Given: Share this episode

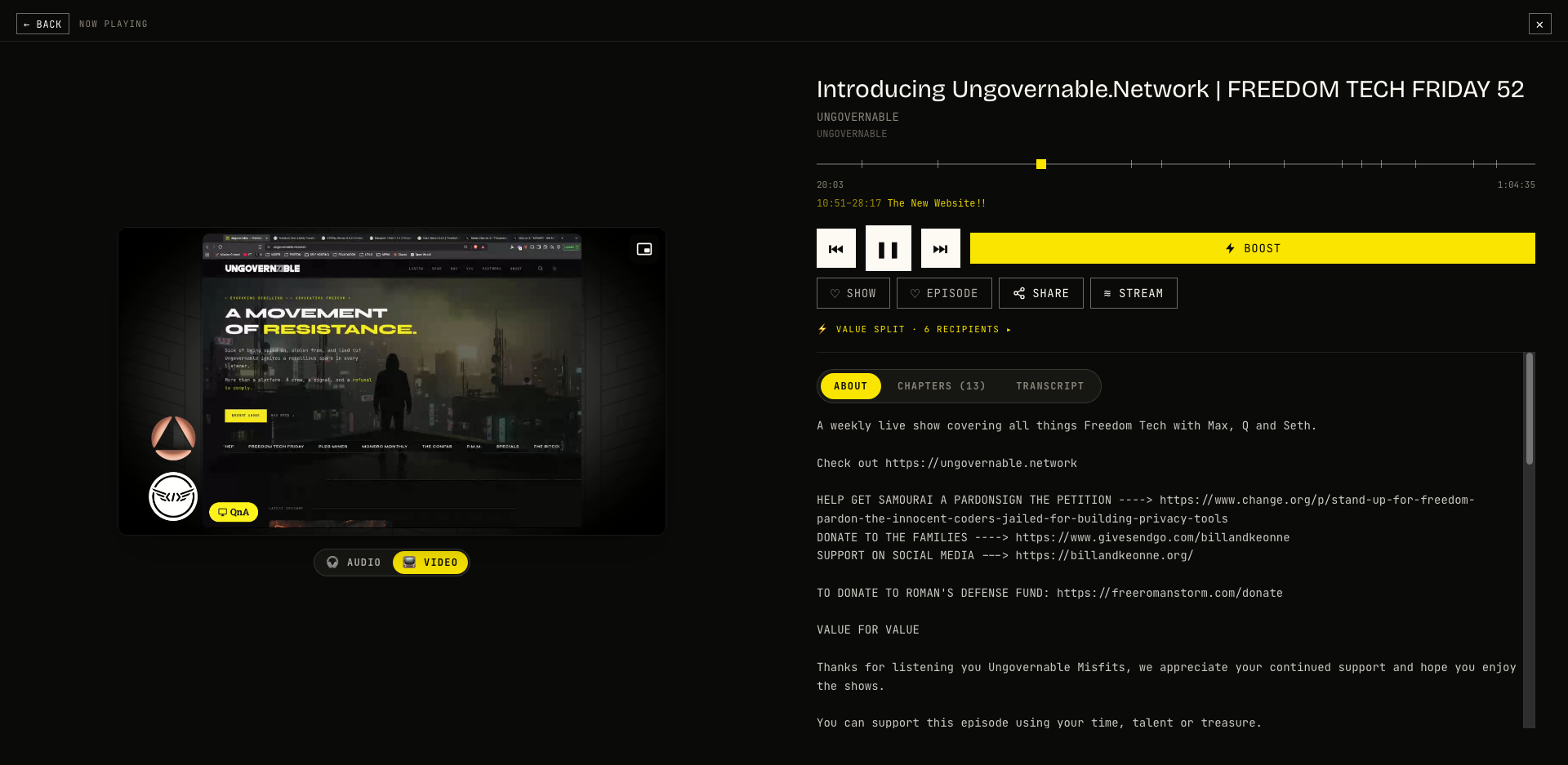Looking at the screenshot, I should pyautogui.click(x=1041, y=293).
